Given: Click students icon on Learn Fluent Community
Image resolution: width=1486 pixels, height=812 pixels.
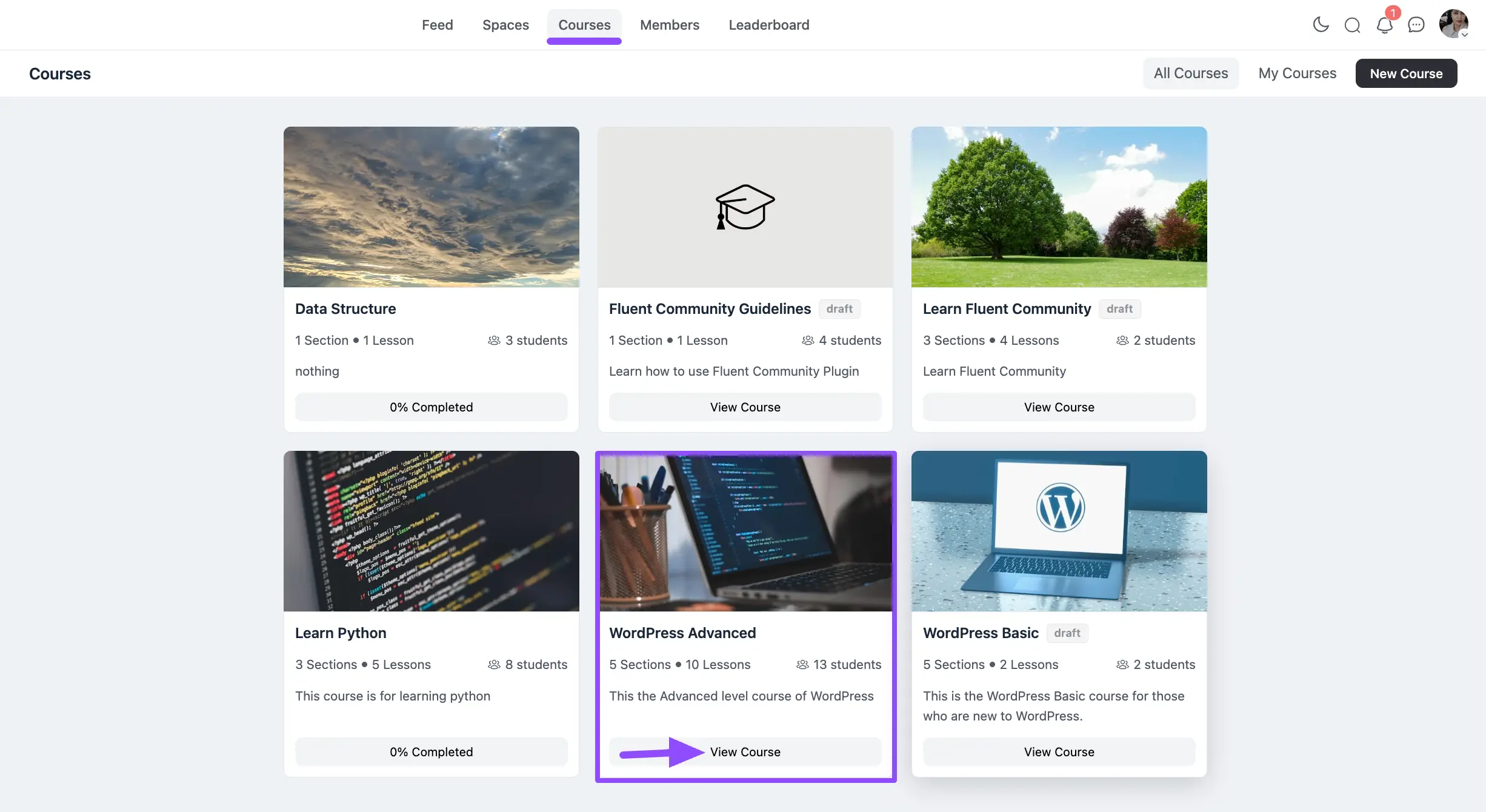Looking at the screenshot, I should [1122, 341].
